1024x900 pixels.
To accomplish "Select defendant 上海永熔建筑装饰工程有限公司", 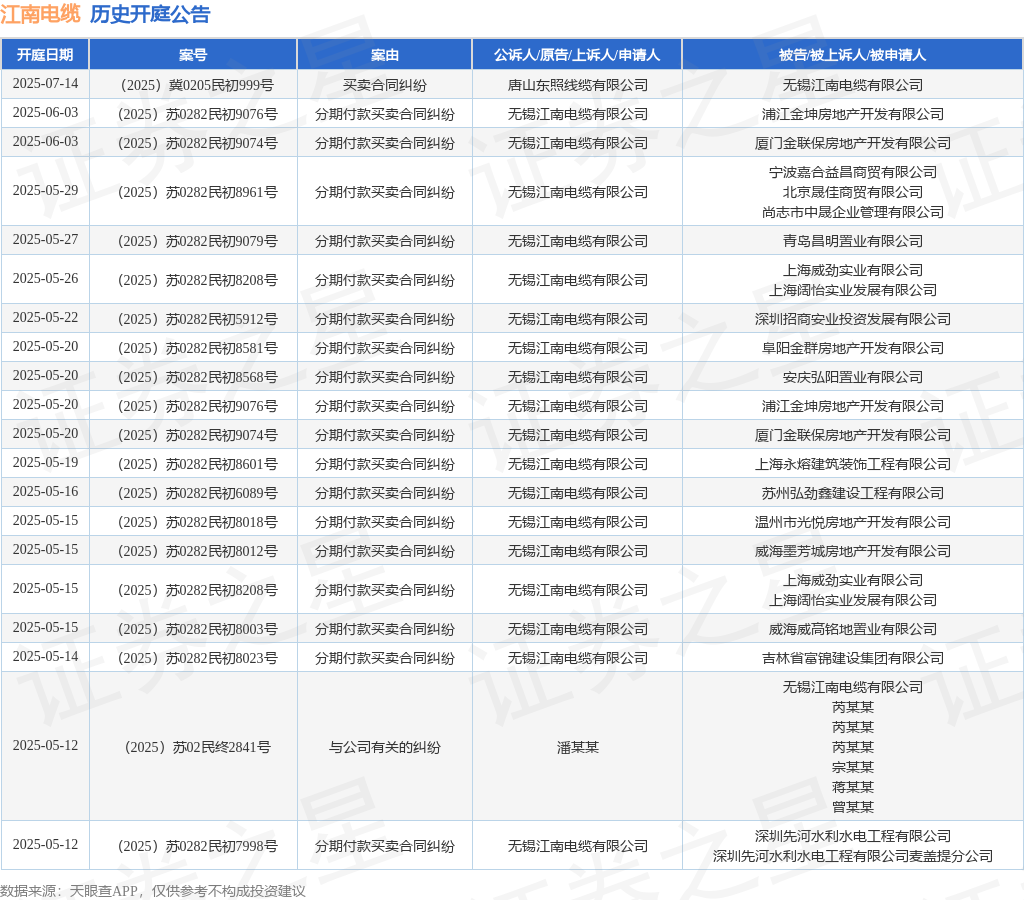I will 853,464.
